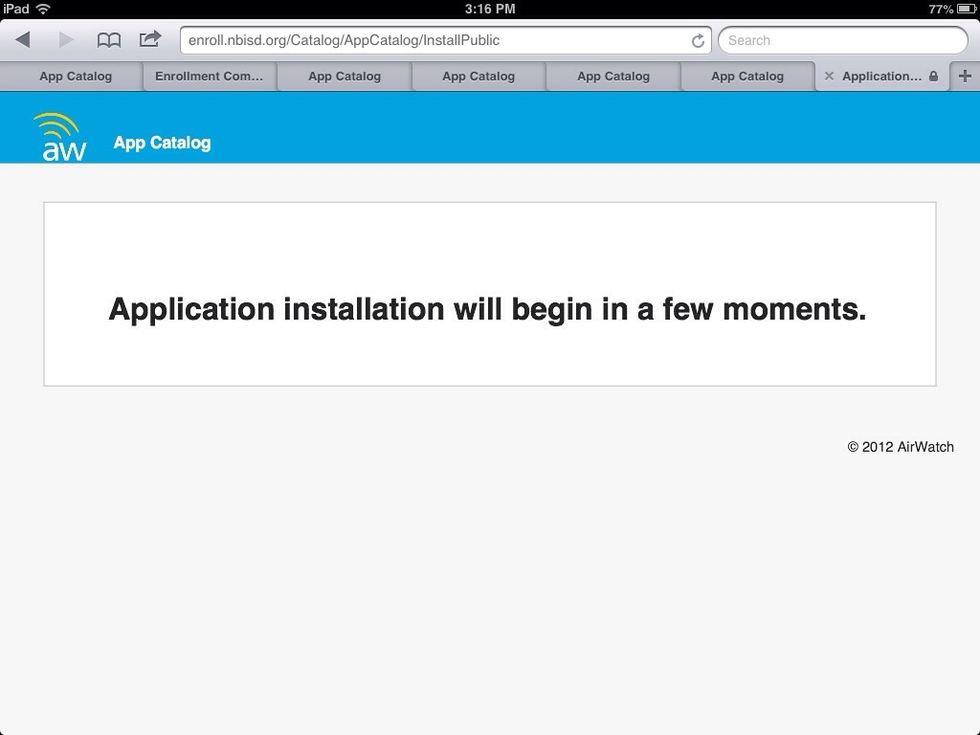The image size is (980, 735).
Task: Open a new tab with the plus button
Action: click(964, 75)
